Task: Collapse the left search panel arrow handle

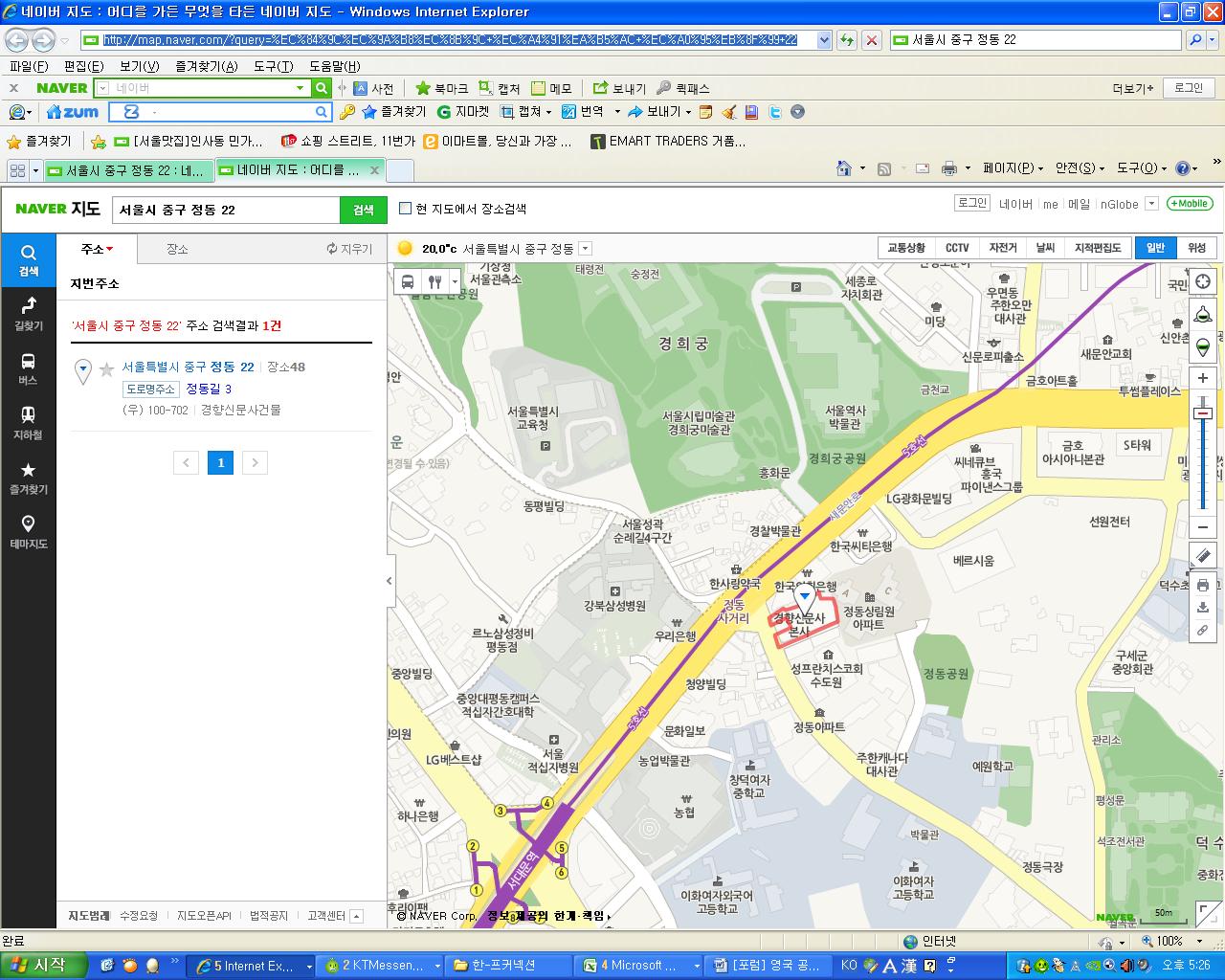Action: [390, 581]
